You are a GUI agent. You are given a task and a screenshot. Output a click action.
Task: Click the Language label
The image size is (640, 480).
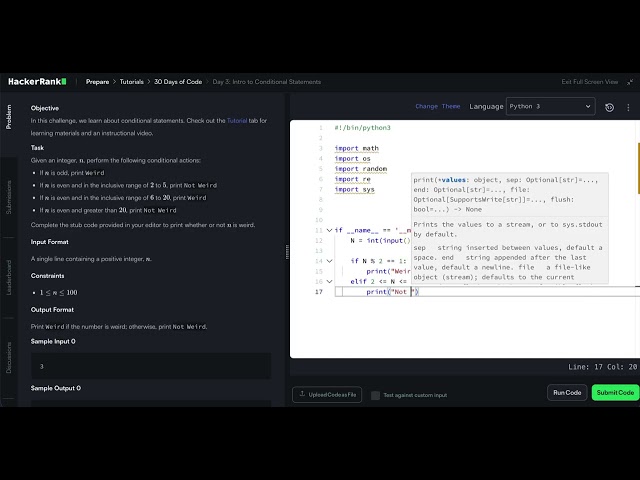[x=486, y=107]
